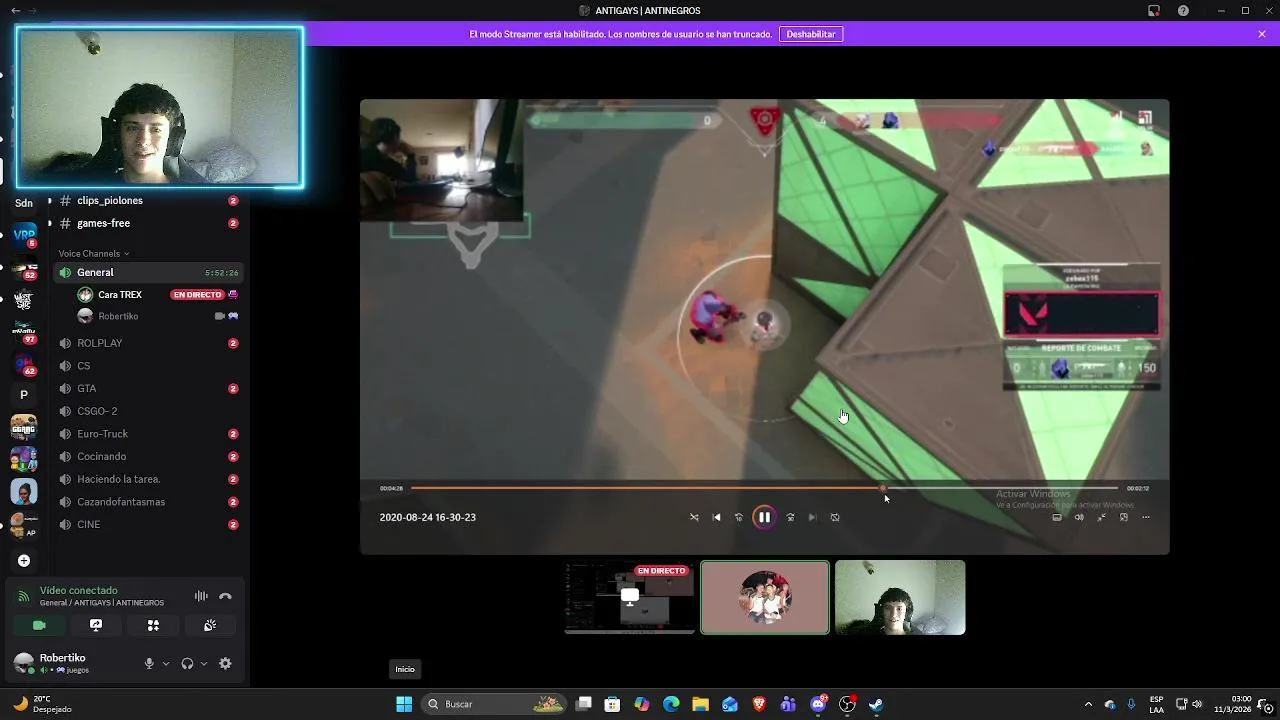Join the GTA voice channel
The image size is (1280, 720).
pos(148,388)
